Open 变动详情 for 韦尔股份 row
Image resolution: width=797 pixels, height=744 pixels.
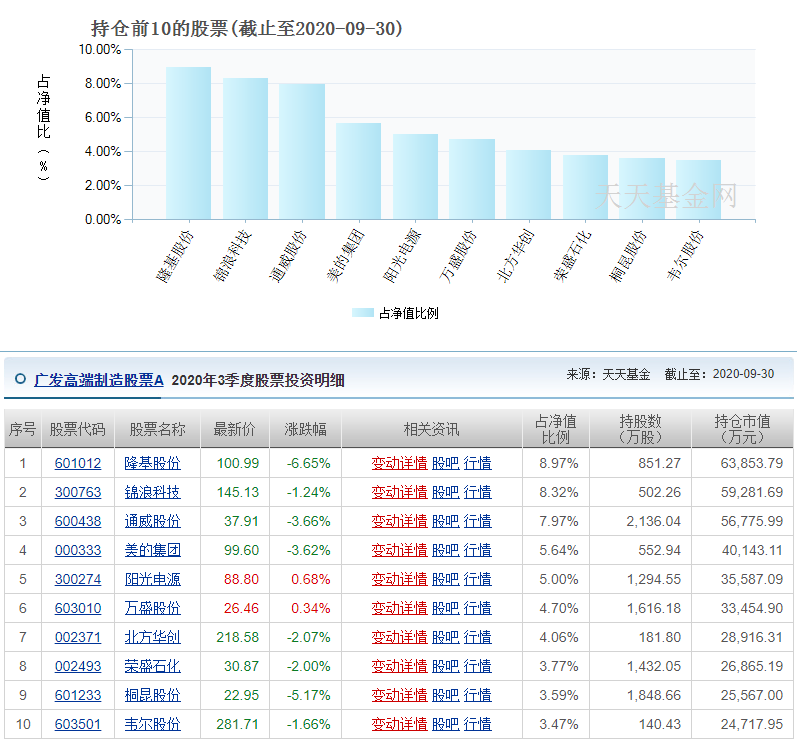(x=399, y=724)
